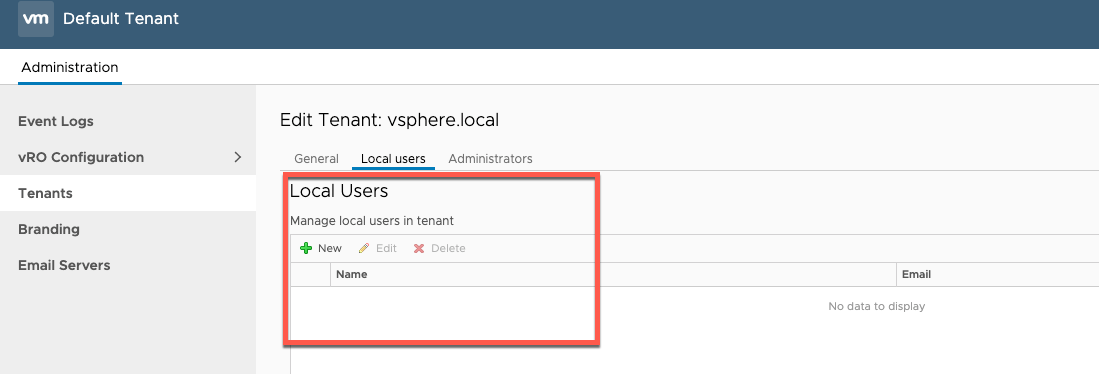Click the No data to display message
Image resolution: width=1099 pixels, height=374 pixels.
coord(877,306)
